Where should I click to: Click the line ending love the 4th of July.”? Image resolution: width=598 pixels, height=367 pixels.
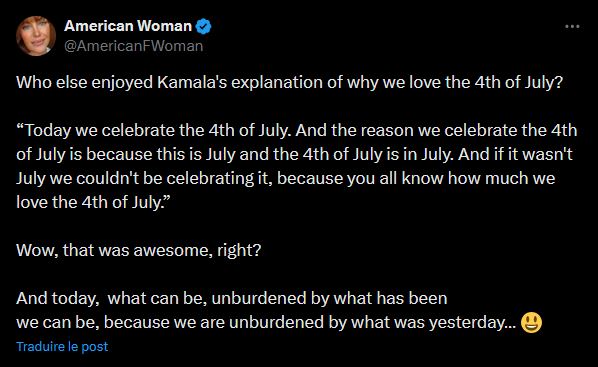[x=93, y=203]
